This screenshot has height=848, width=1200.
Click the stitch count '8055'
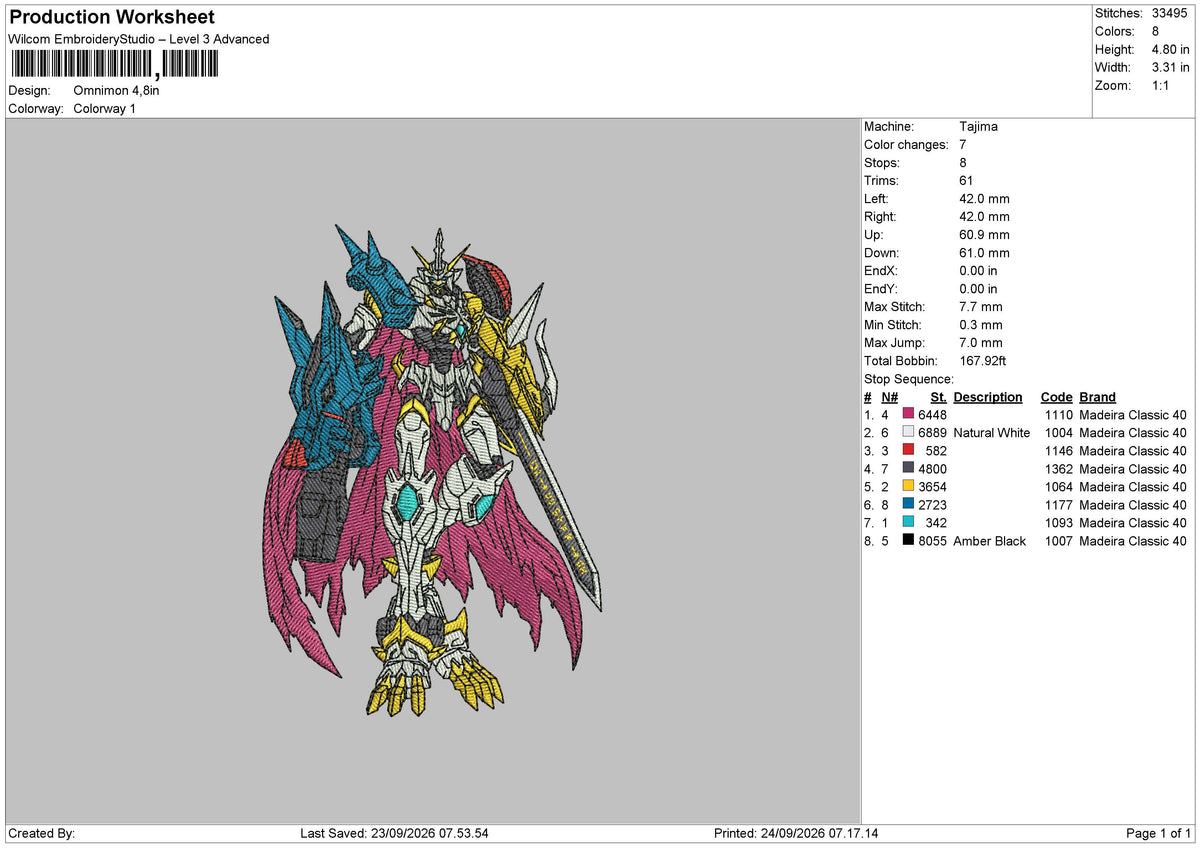932,541
